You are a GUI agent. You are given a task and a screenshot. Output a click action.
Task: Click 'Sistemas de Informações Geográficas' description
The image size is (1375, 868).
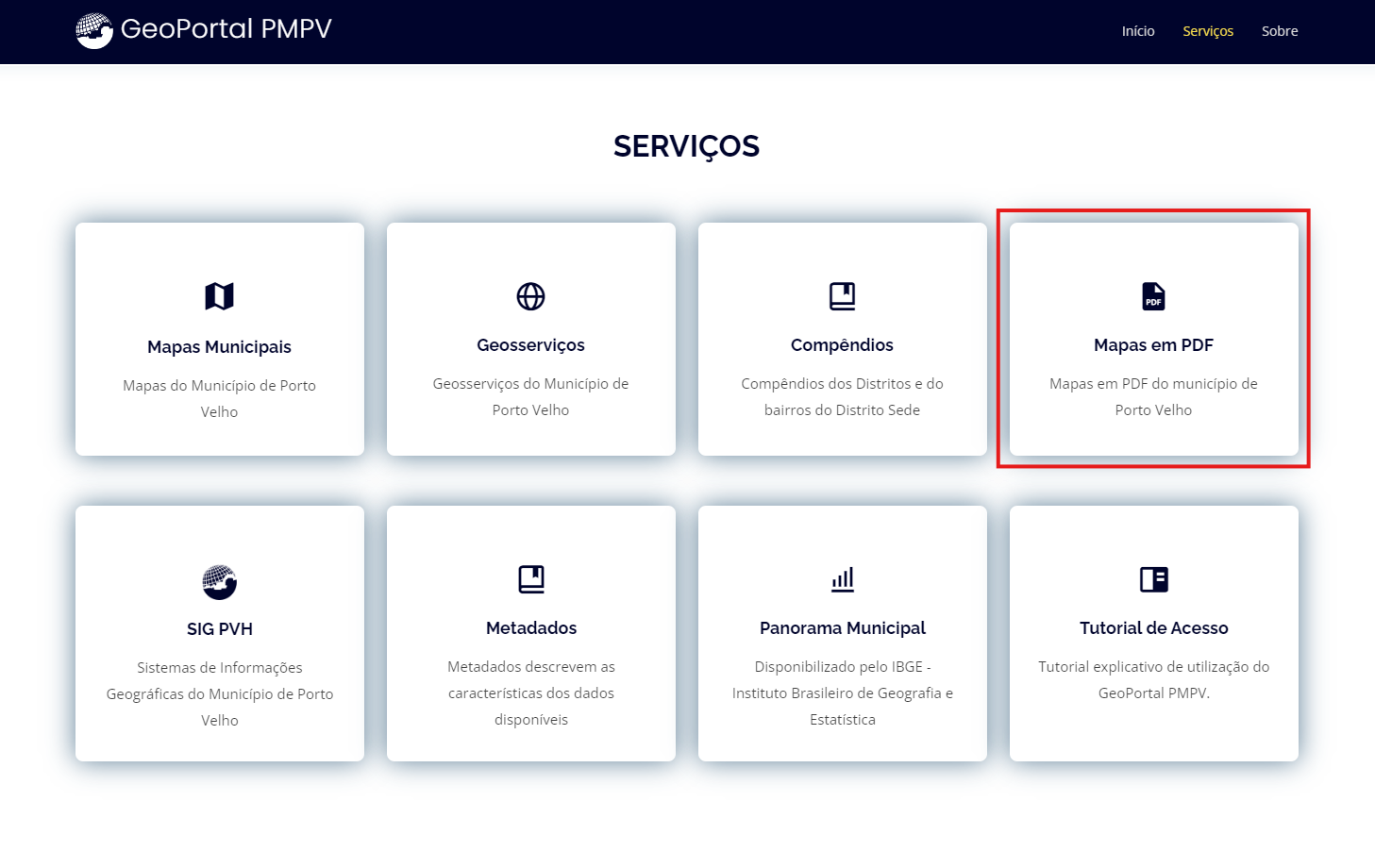click(x=220, y=693)
